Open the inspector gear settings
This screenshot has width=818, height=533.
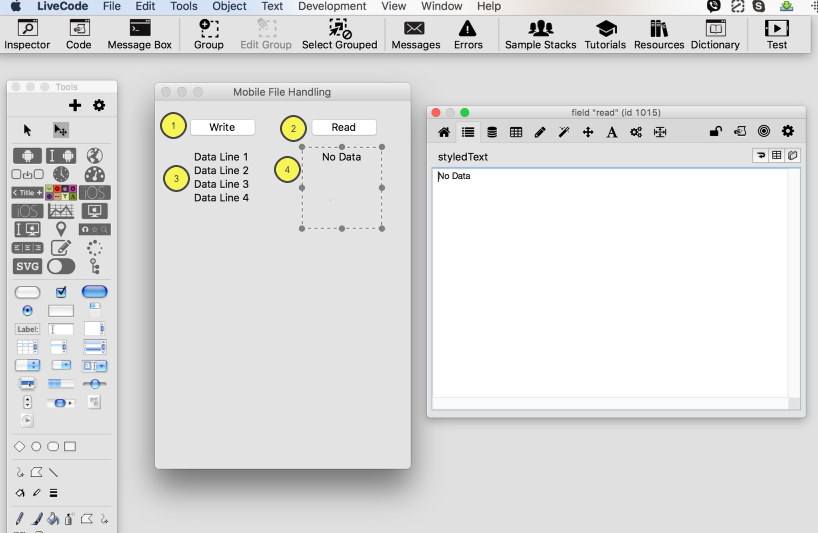788,131
